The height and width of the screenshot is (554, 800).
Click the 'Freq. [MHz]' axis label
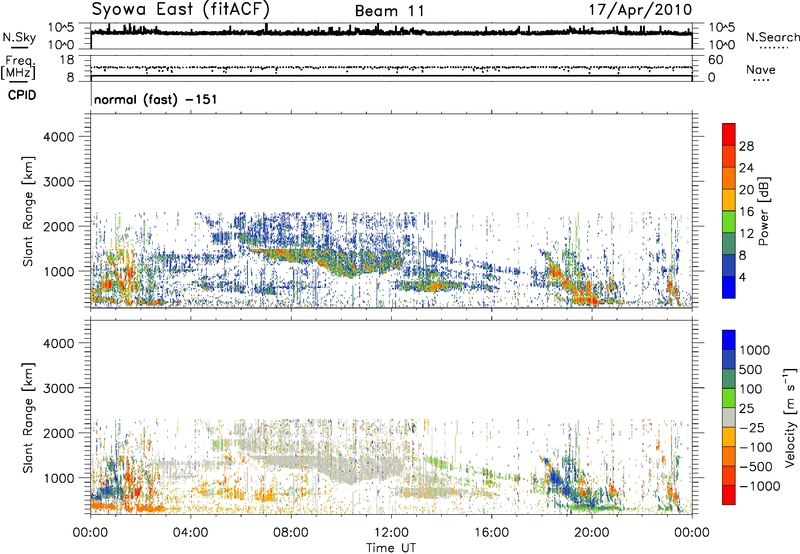18,68
